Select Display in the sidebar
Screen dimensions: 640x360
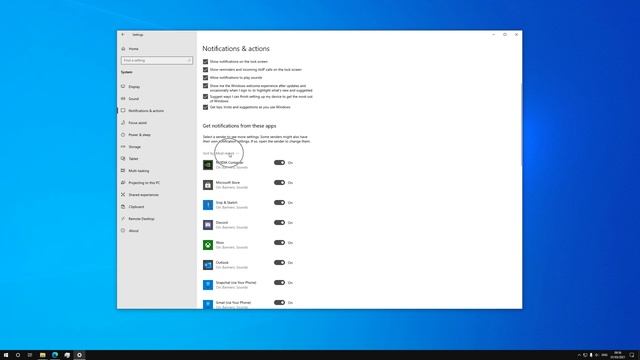(134, 87)
